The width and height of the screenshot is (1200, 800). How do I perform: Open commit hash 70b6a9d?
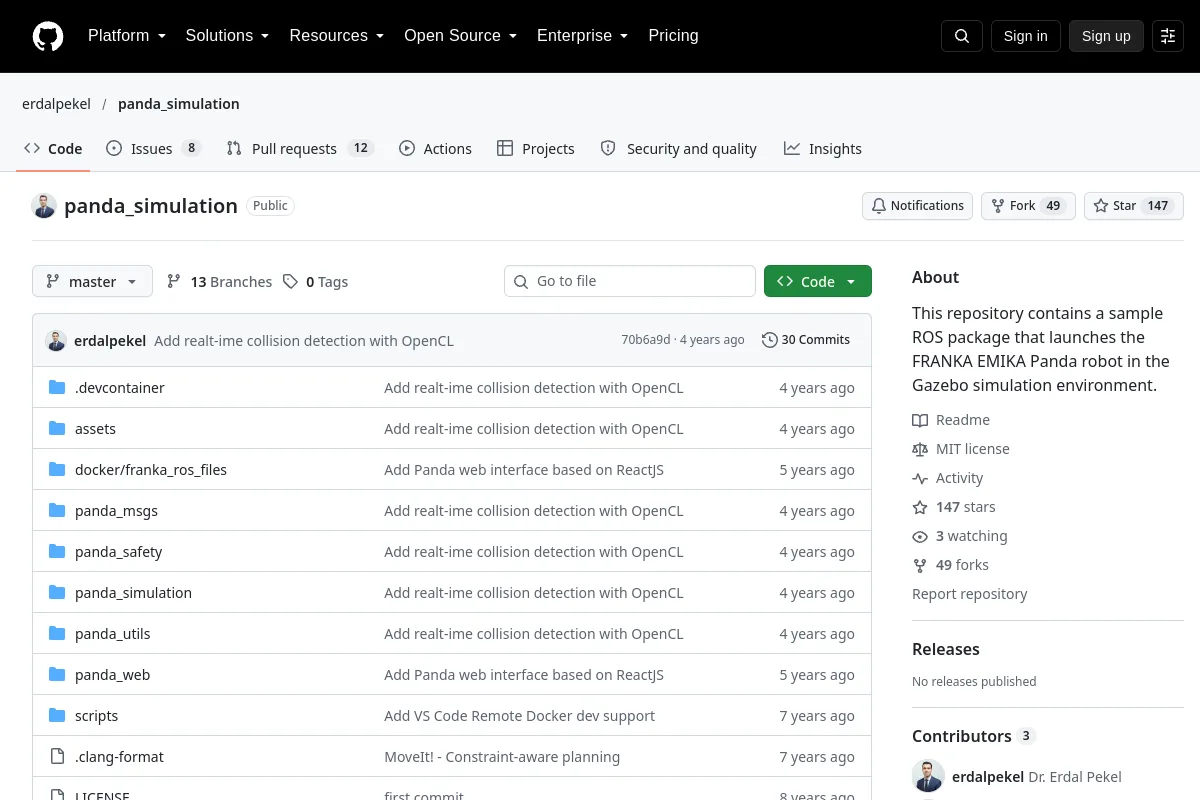(646, 340)
